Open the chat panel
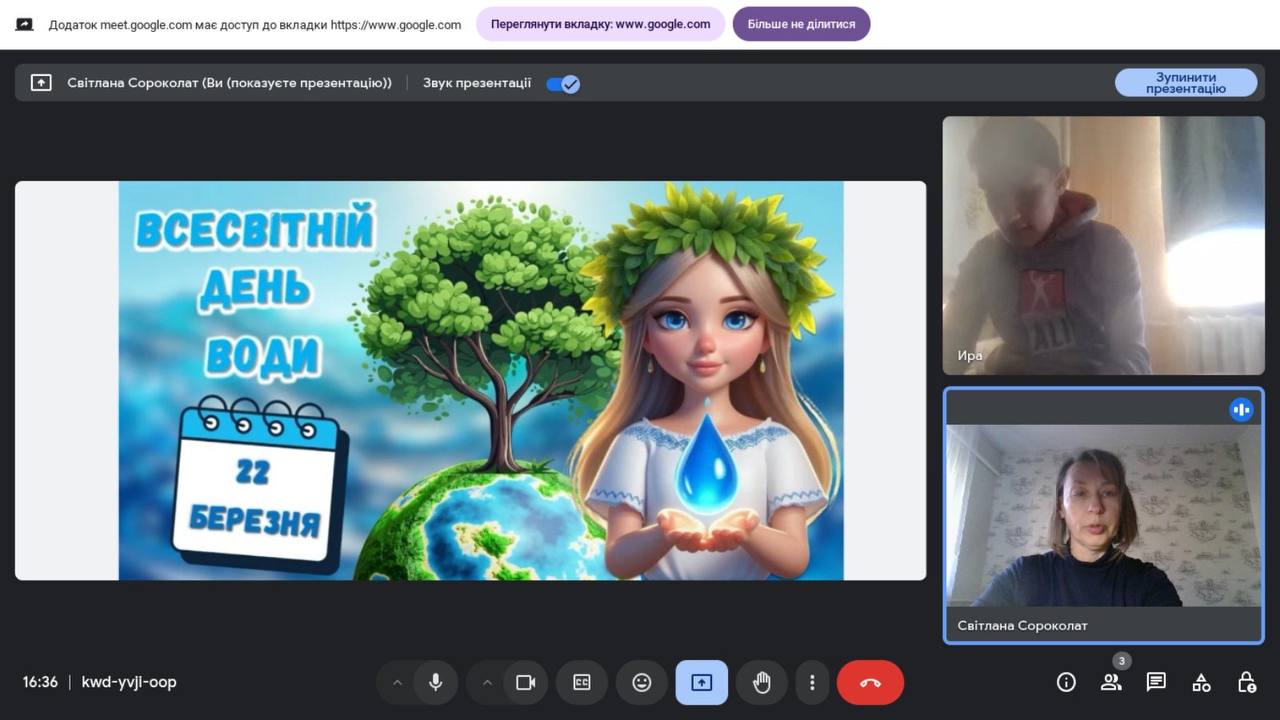1280x720 pixels. click(x=1156, y=682)
